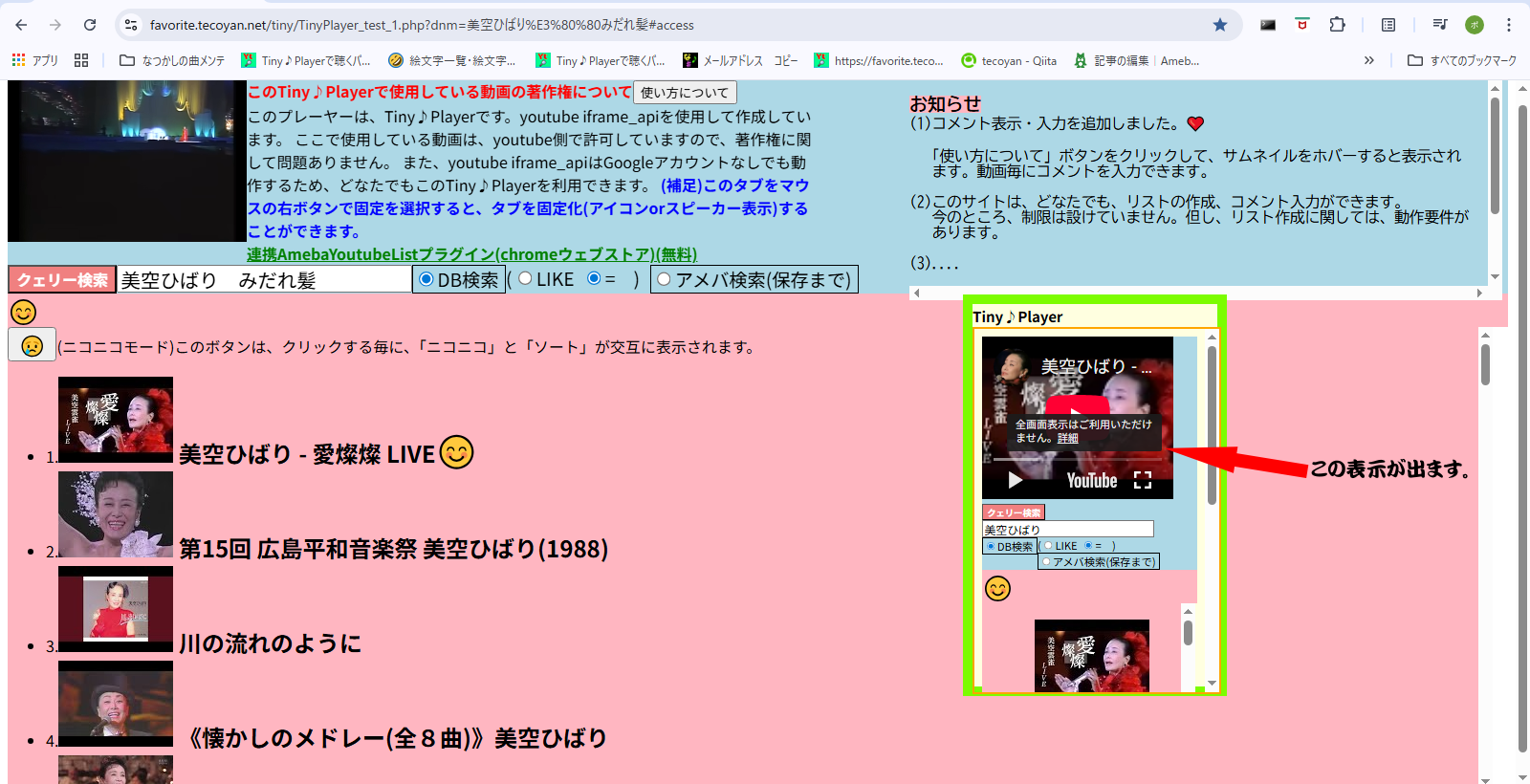This screenshot has height=784, width=1530.
Task: Click the 《懐かしのメドレー(全８曲)》 title
Action: (x=393, y=738)
